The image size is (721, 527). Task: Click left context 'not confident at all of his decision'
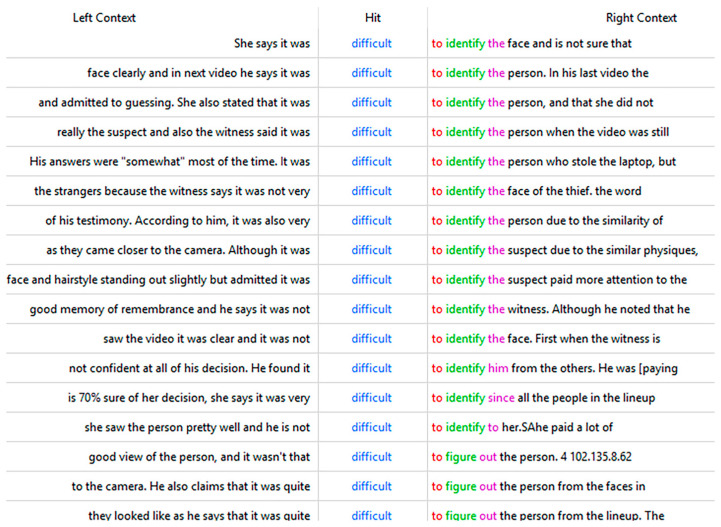pos(158,368)
